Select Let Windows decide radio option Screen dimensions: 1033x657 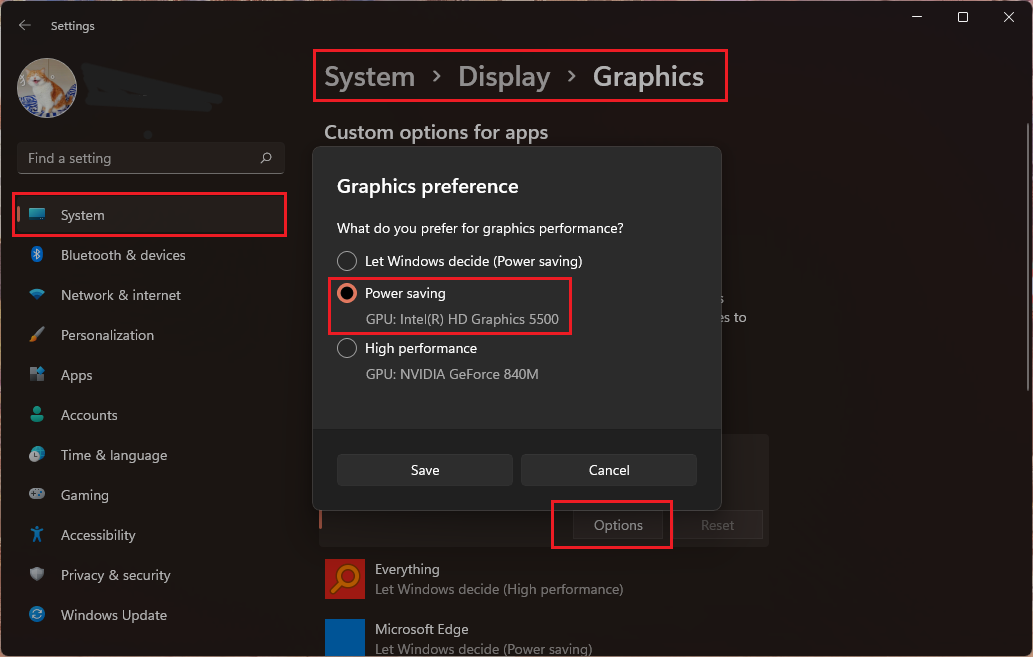[347, 261]
